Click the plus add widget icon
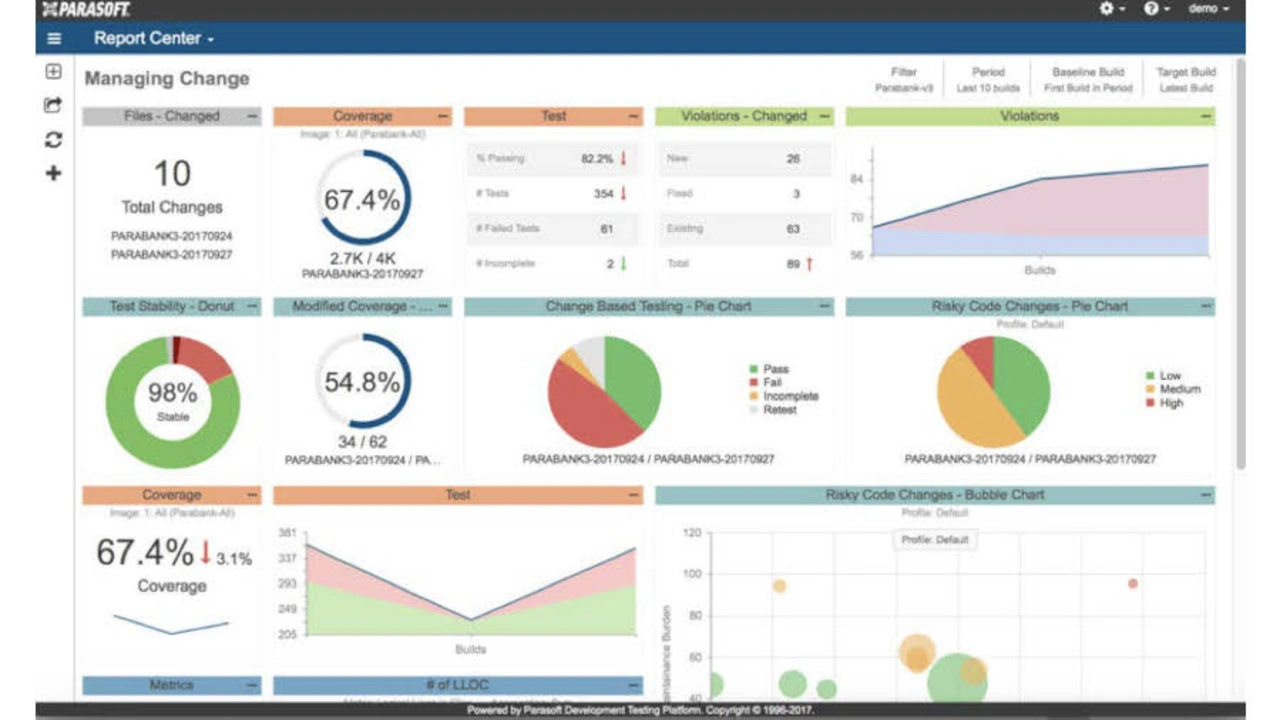1280x720 pixels. coord(54,173)
